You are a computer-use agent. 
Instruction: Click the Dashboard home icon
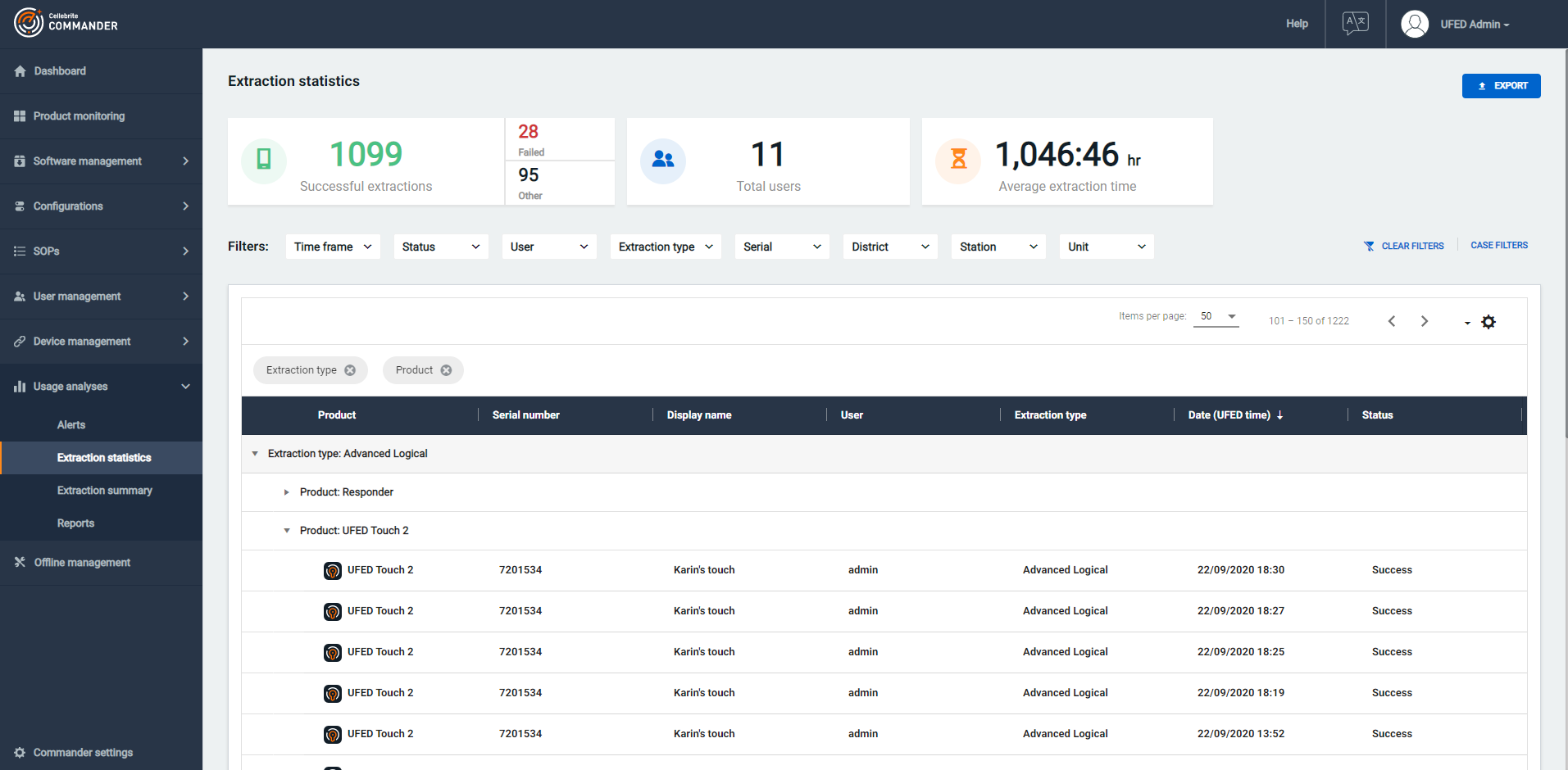(20, 71)
